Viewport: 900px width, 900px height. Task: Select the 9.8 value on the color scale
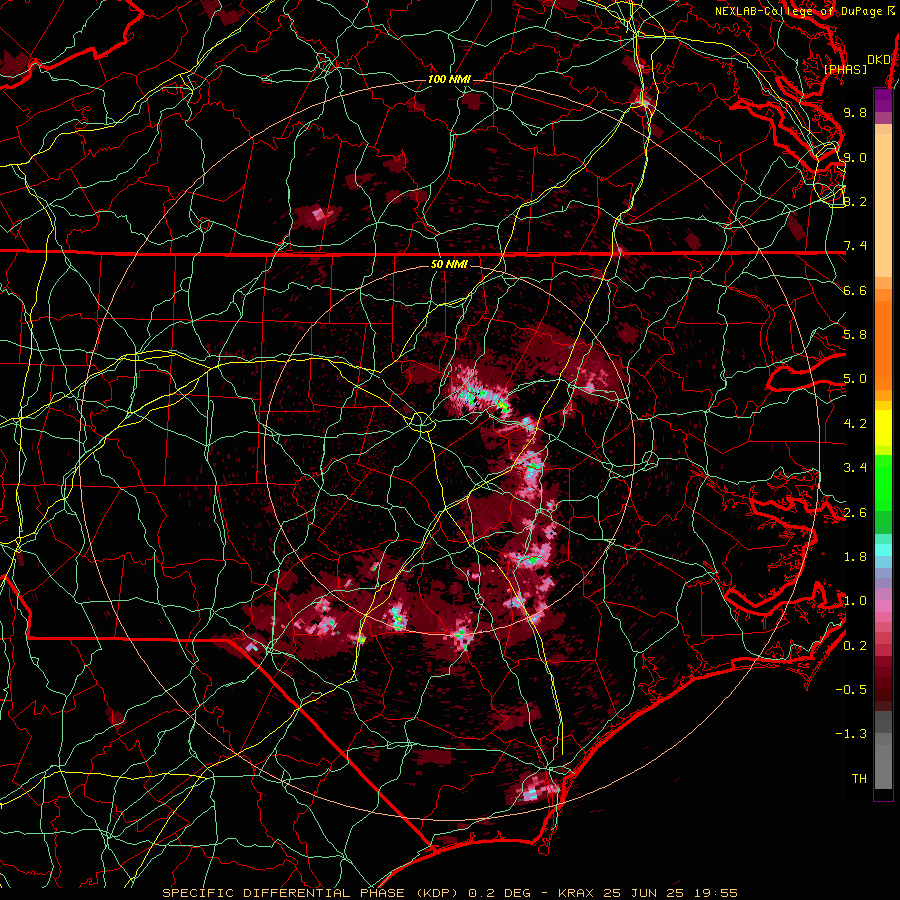click(x=855, y=112)
